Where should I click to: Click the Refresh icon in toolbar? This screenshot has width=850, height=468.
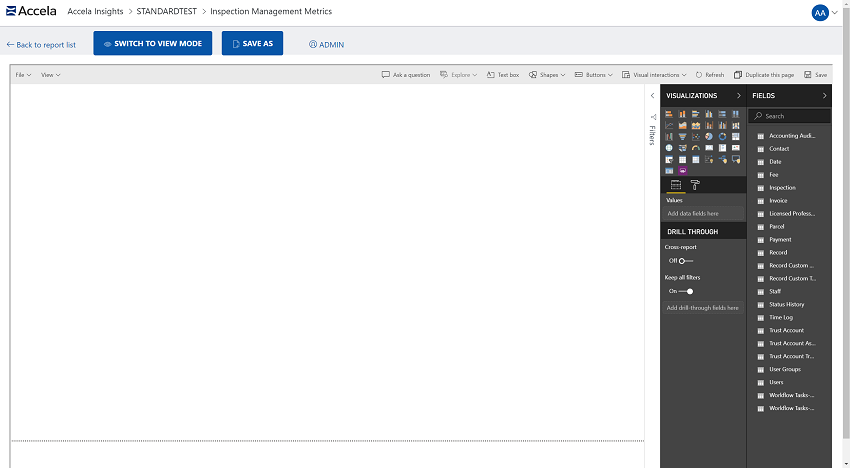(709, 75)
